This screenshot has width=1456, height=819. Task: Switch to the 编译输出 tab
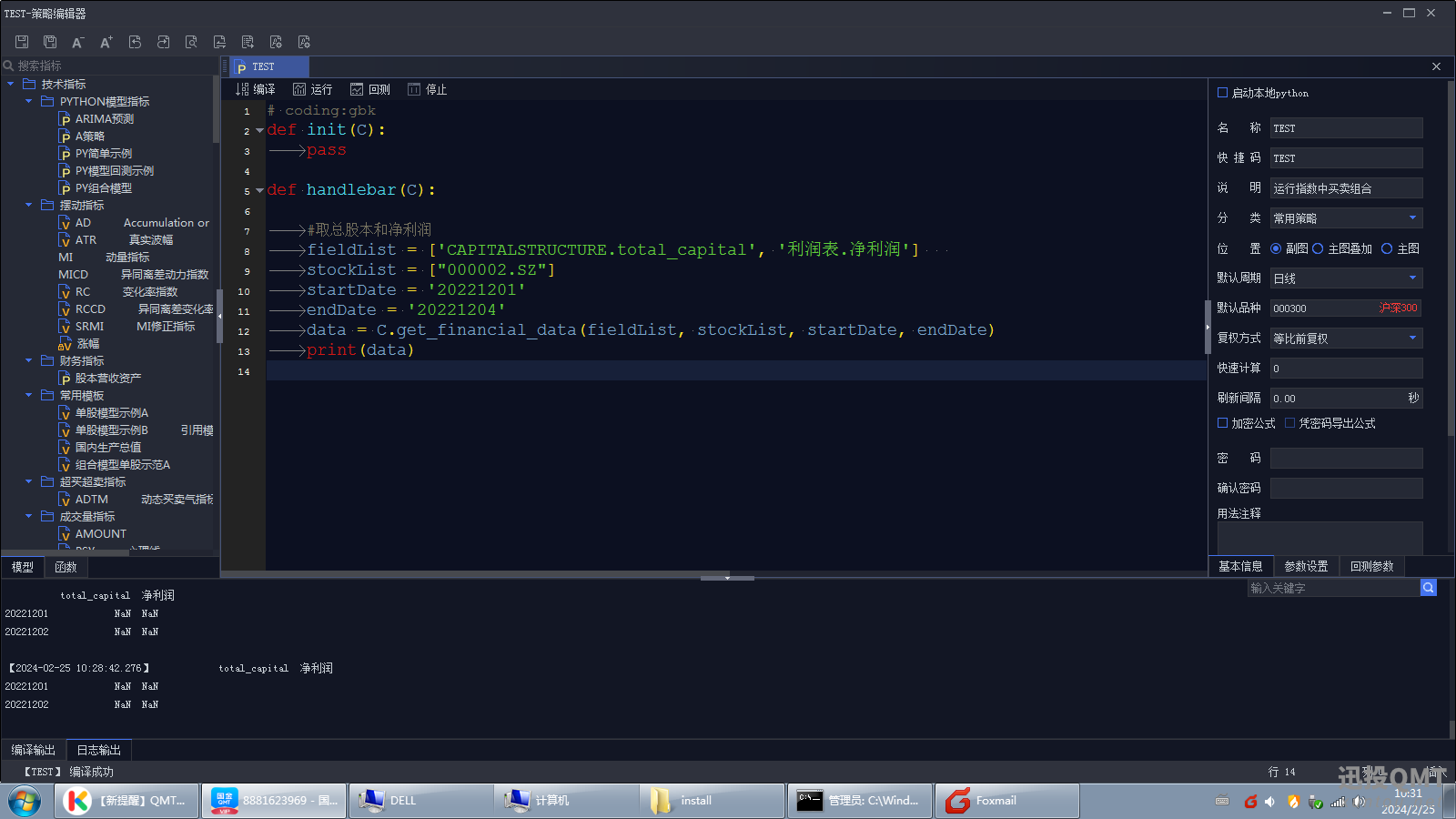click(34, 750)
